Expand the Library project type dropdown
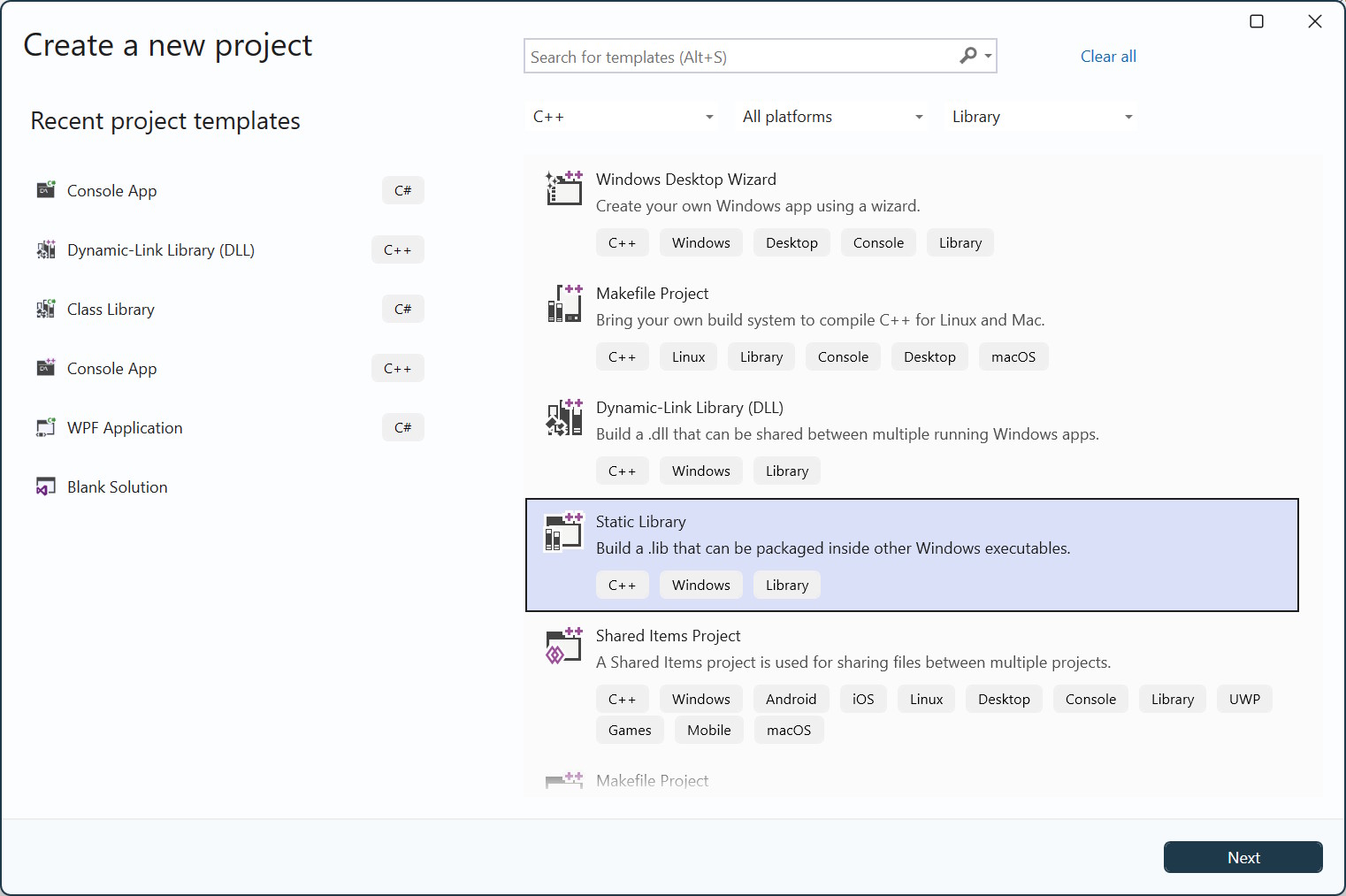Image resolution: width=1346 pixels, height=896 pixels. (x=1042, y=117)
